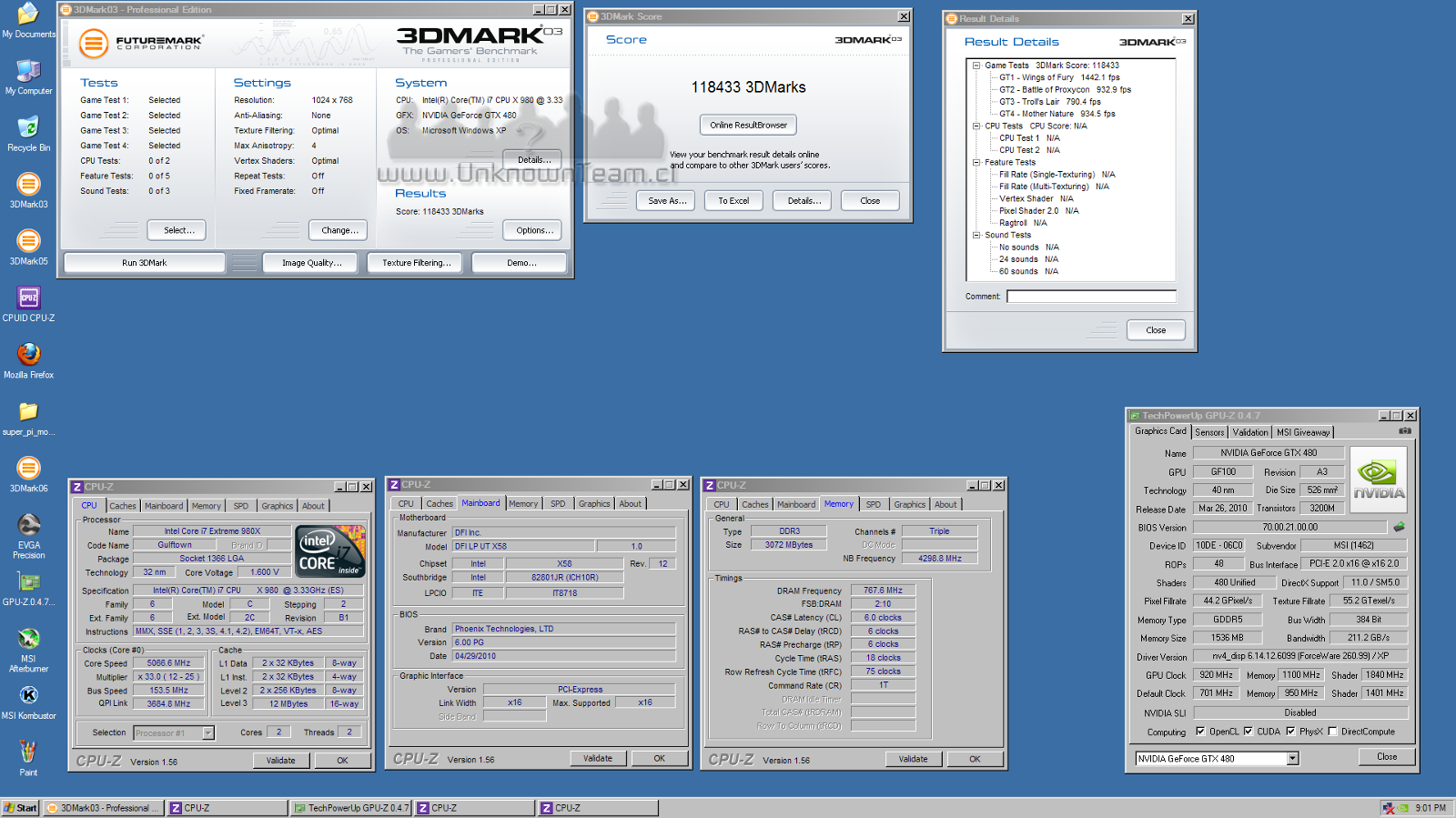Screen dimensions: 1456x818
Task: Collapse the CPU Tests tree node
Action: click(x=976, y=126)
